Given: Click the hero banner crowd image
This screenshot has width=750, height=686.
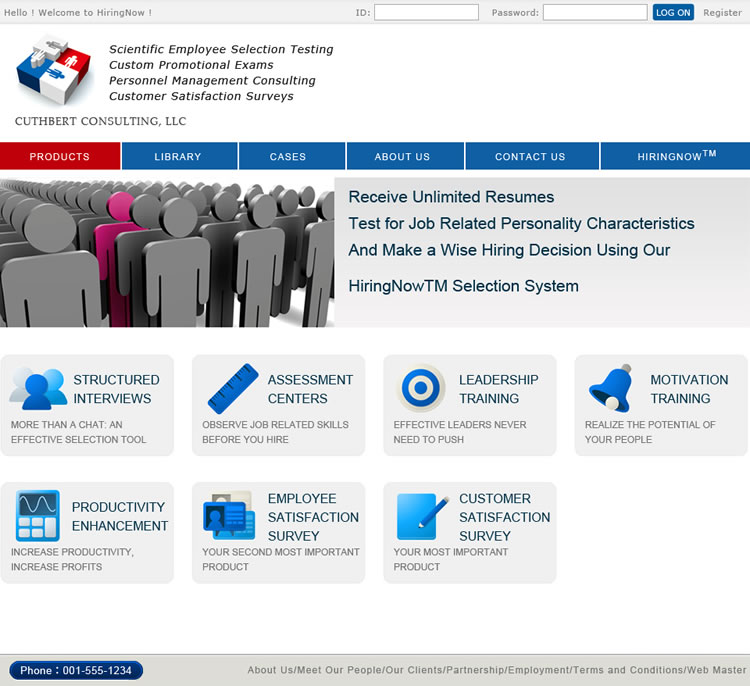Looking at the screenshot, I should 167,252.
